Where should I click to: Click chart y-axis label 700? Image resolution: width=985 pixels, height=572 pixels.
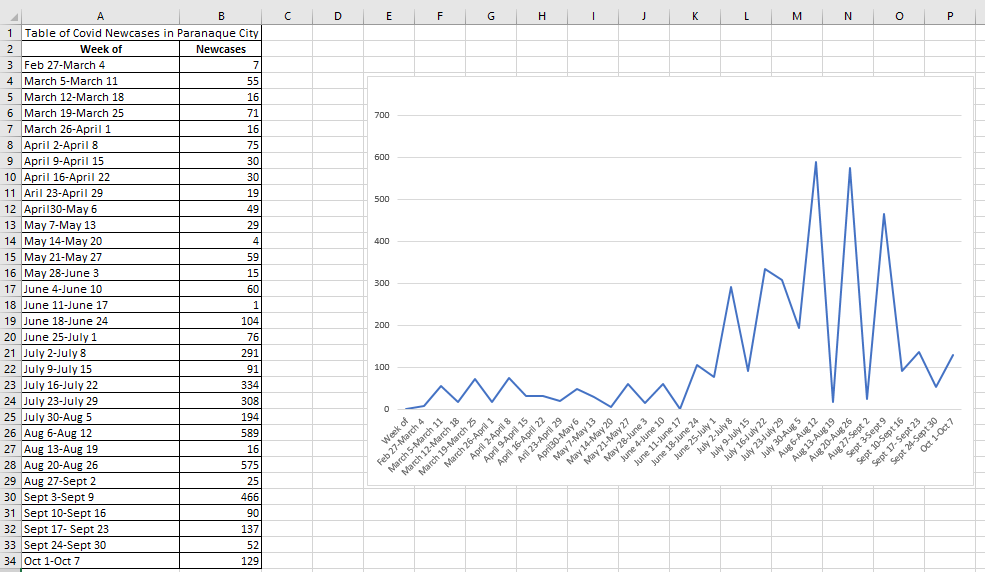click(382, 115)
